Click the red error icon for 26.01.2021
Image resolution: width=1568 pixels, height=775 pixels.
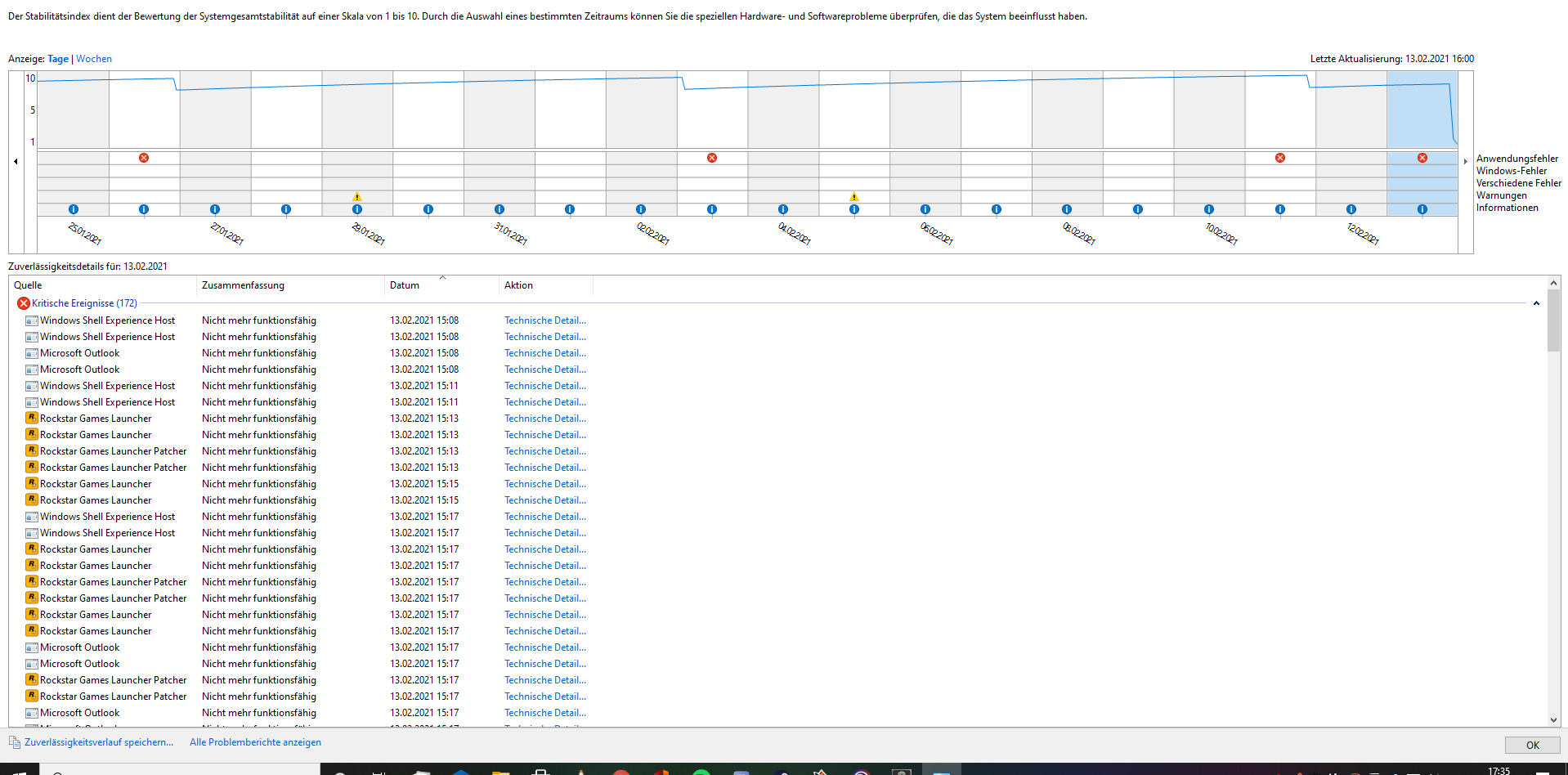point(144,158)
